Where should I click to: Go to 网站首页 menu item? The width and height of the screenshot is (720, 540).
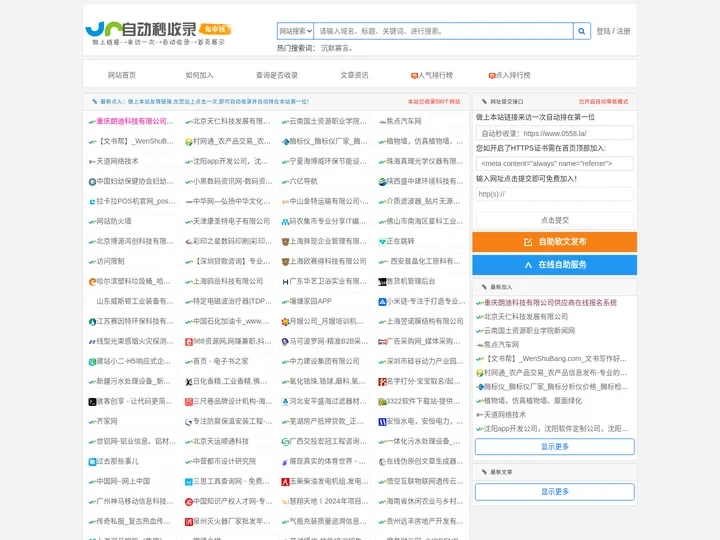click(x=122, y=75)
